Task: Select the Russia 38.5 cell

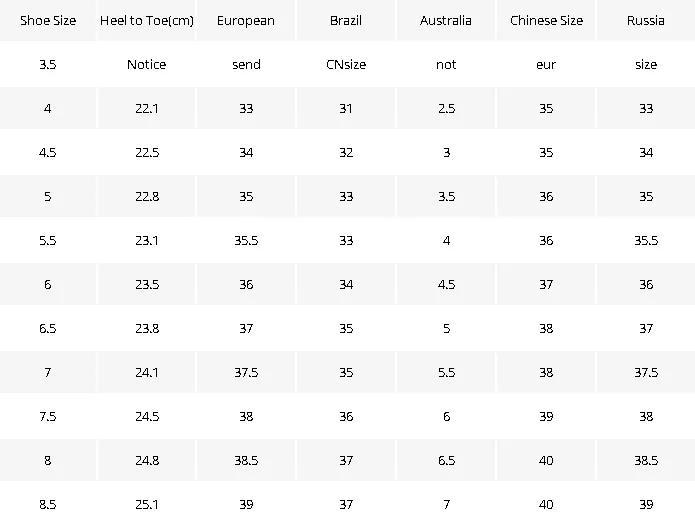Action: click(646, 460)
